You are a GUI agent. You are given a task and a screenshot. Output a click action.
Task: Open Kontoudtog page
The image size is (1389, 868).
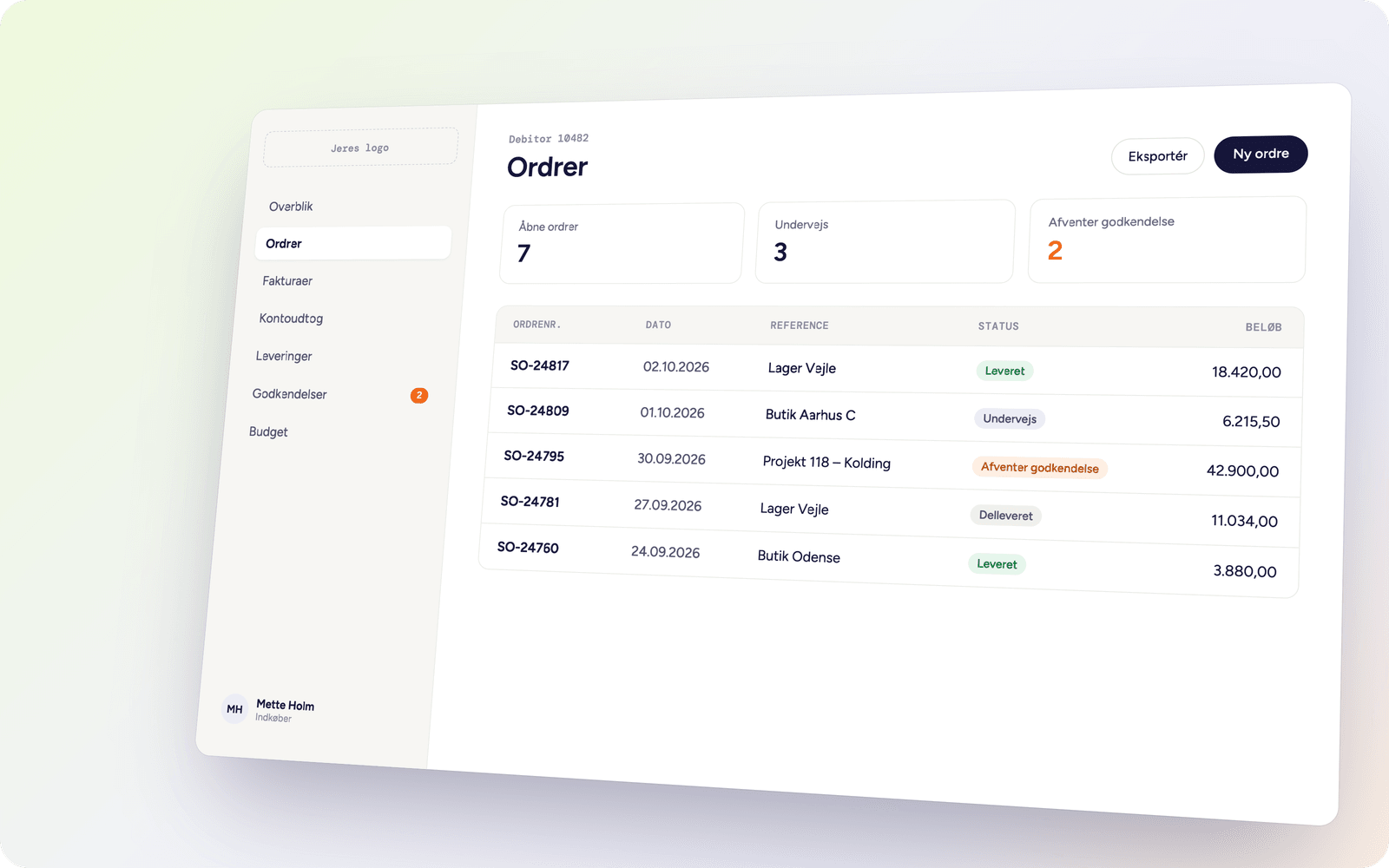click(291, 319)
